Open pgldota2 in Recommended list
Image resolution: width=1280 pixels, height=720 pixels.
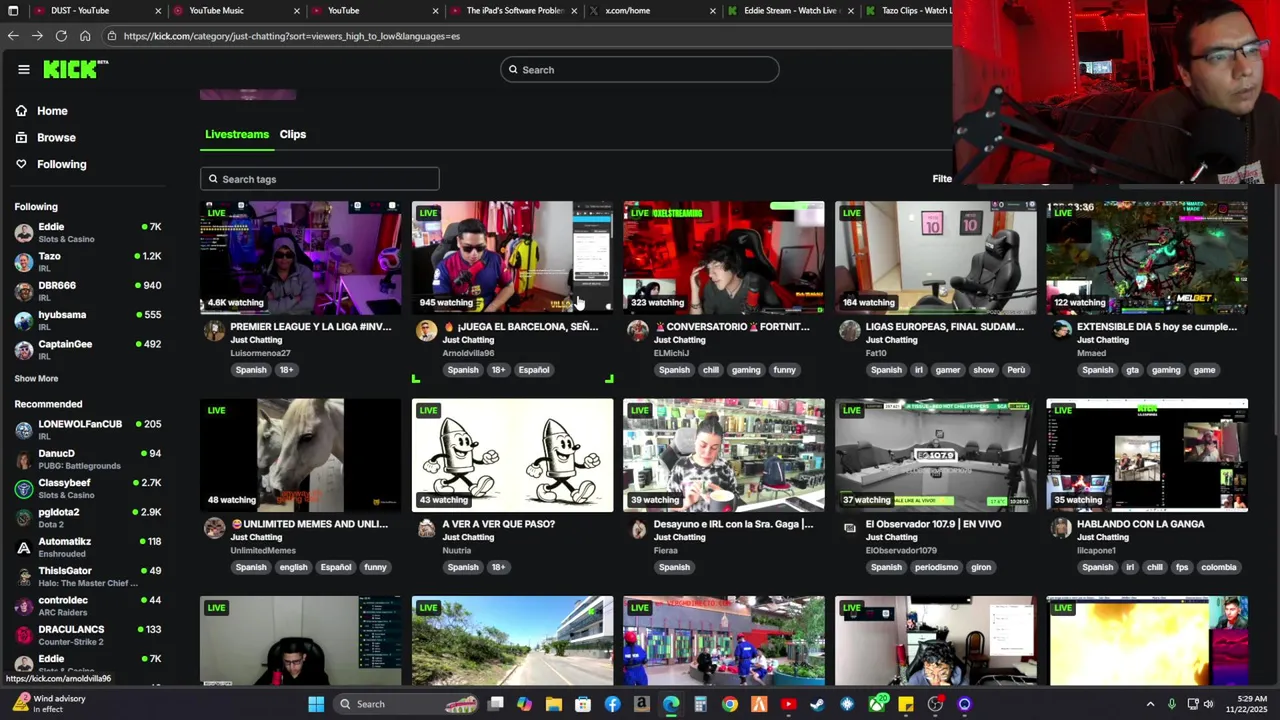point(88,518)
